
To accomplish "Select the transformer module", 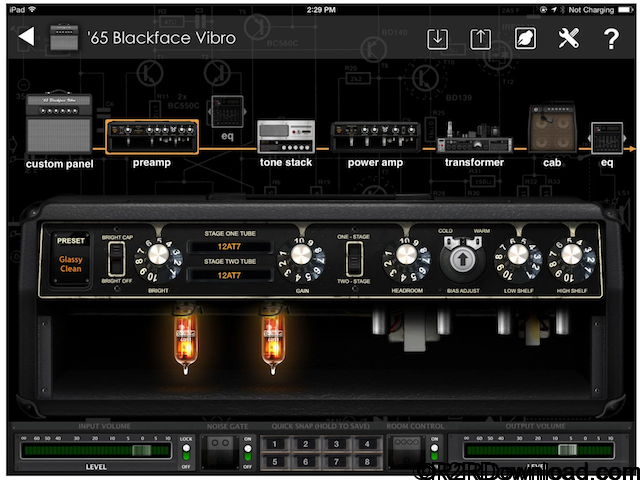I will [474, 138].
